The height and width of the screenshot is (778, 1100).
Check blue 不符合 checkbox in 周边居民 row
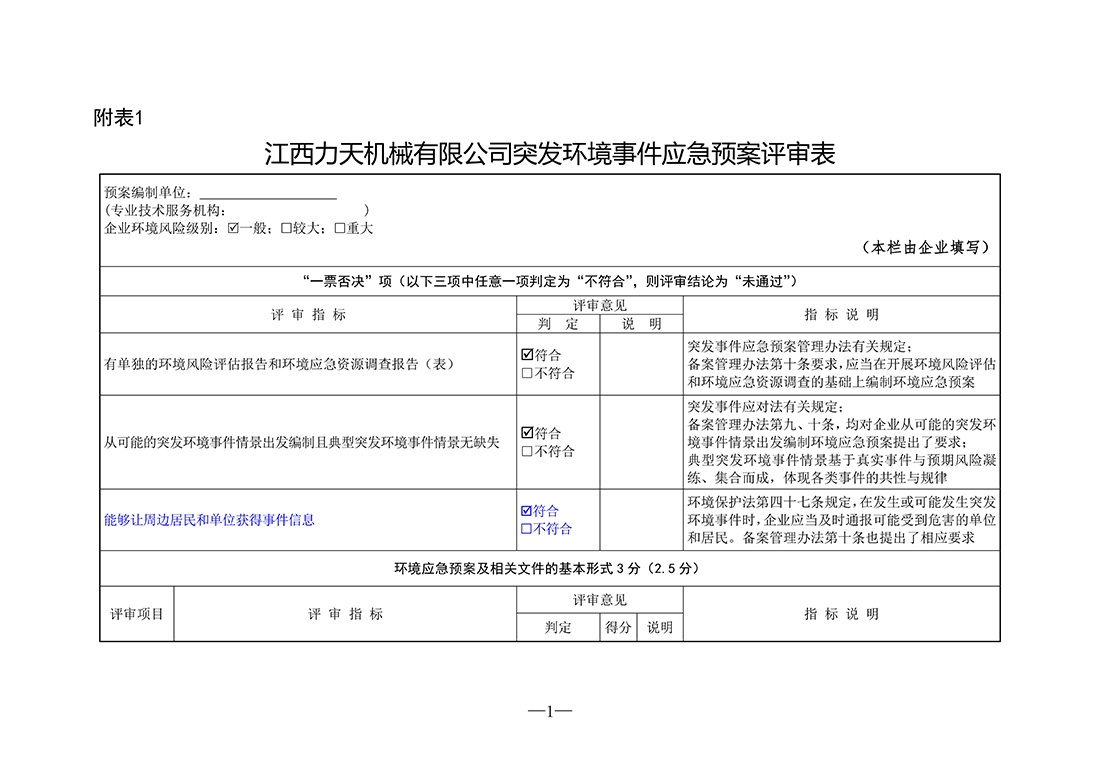[527, 529]
